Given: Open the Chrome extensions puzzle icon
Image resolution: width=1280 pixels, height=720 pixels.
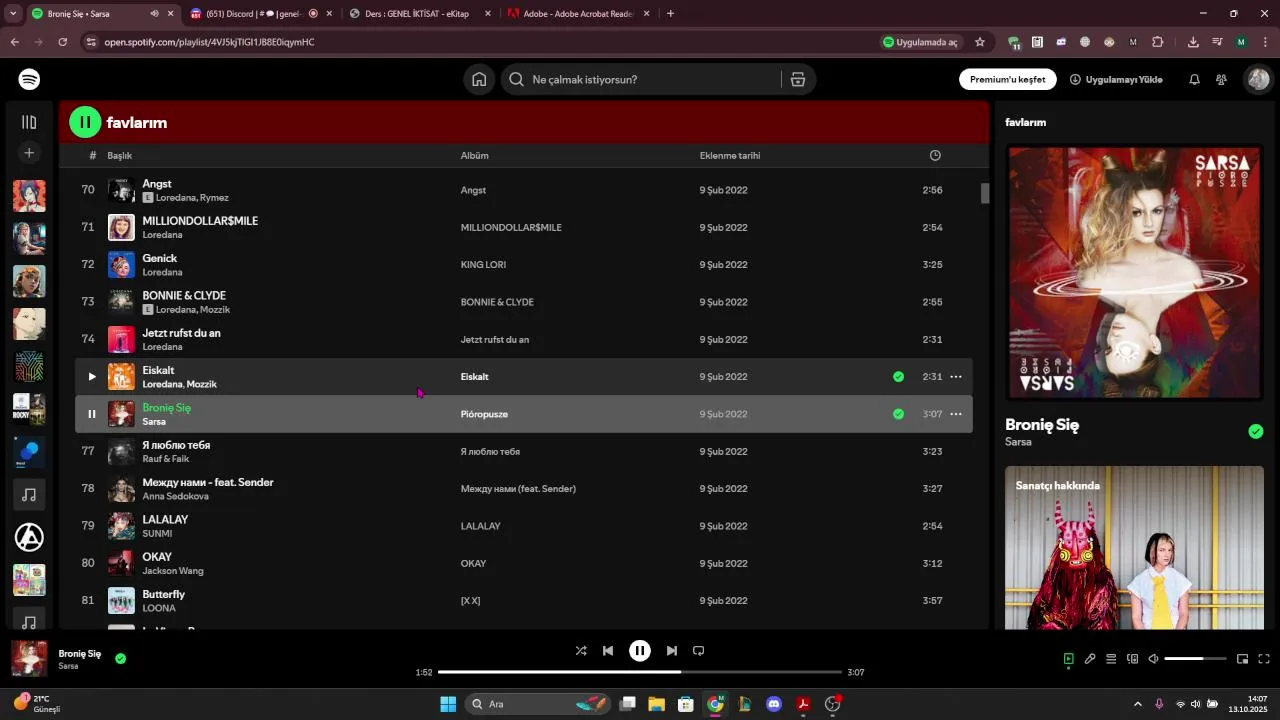Looking at the screenshot, I should coord(1158,42).
